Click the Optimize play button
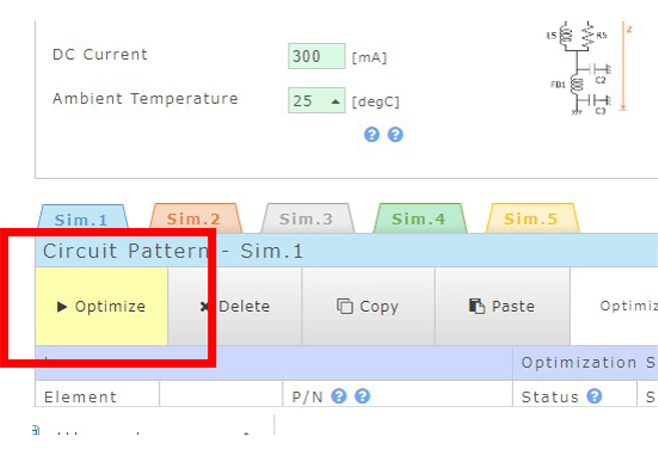The image size is (658, 456). (101, 307)
